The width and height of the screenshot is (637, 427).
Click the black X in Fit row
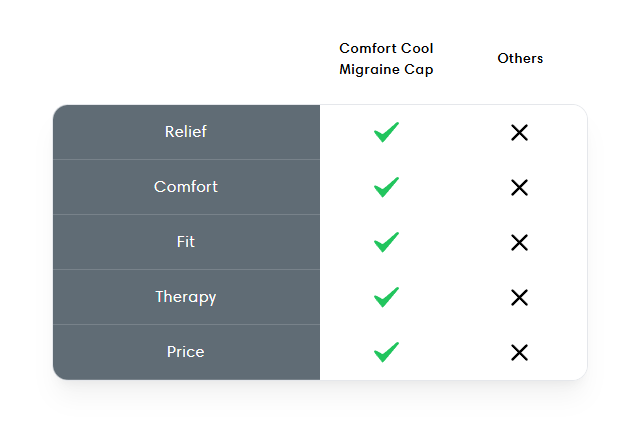[519, 242]
